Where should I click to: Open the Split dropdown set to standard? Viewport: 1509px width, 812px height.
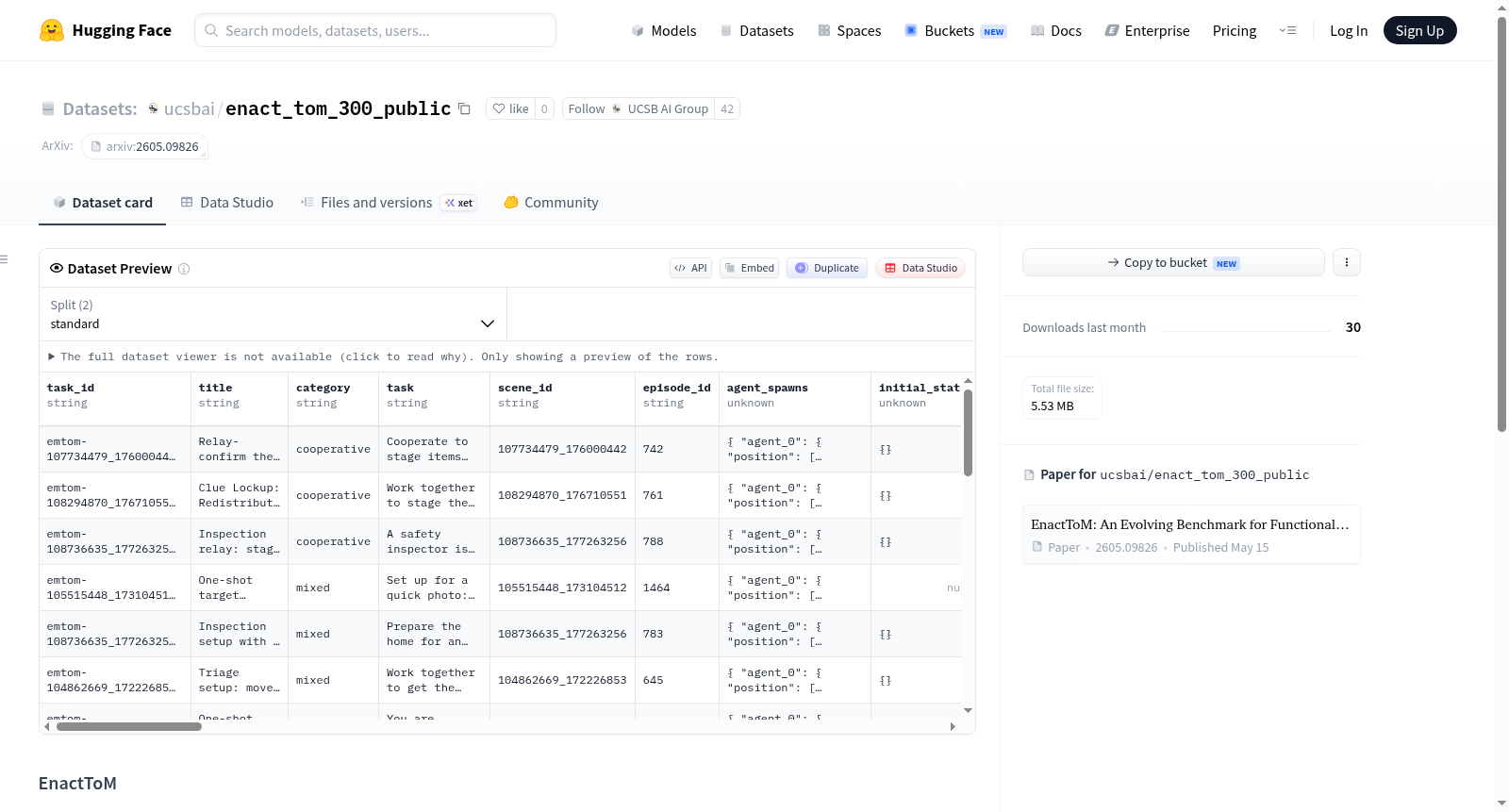[x=273, y=314]
